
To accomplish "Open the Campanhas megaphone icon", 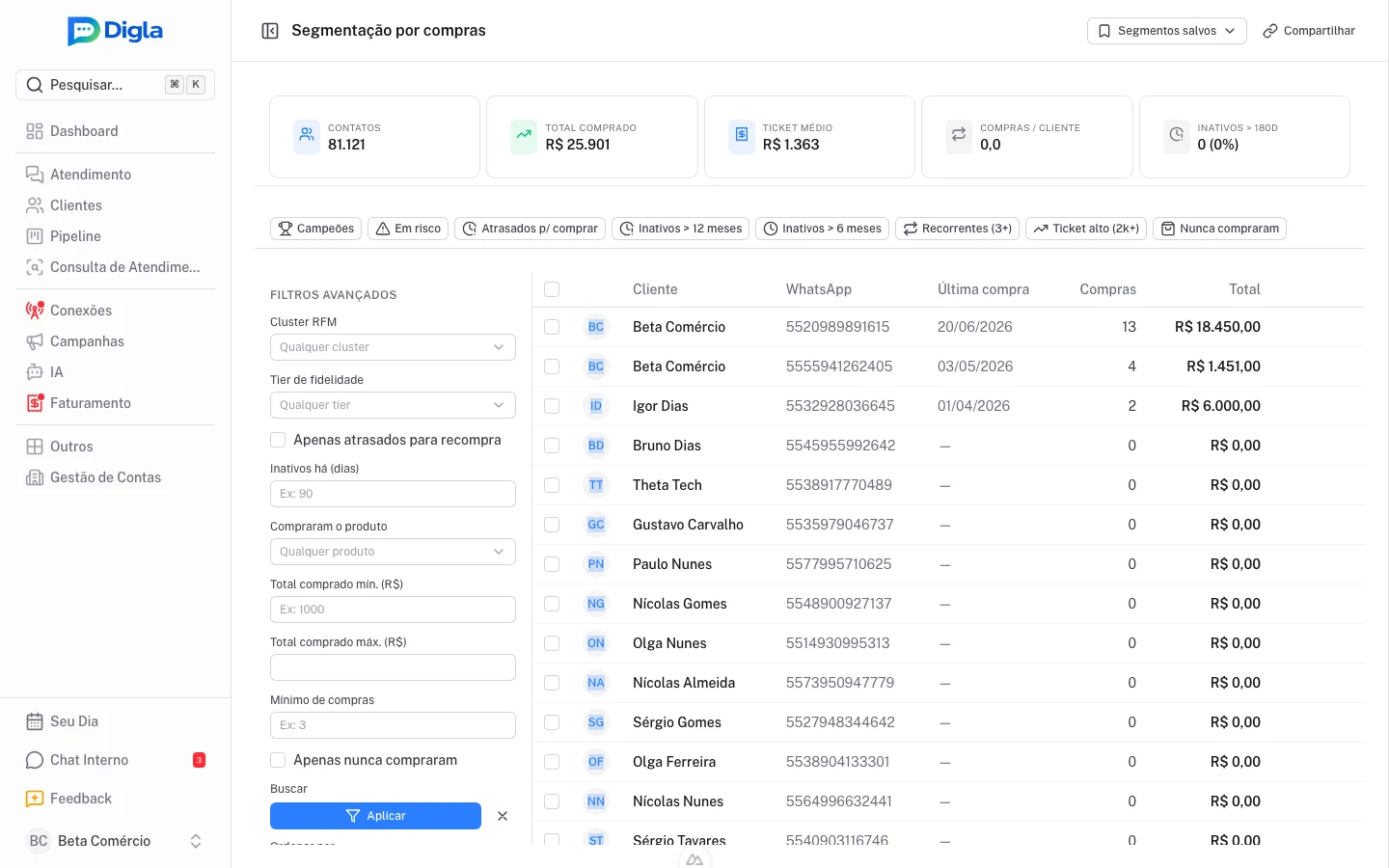I will point(35,341).
